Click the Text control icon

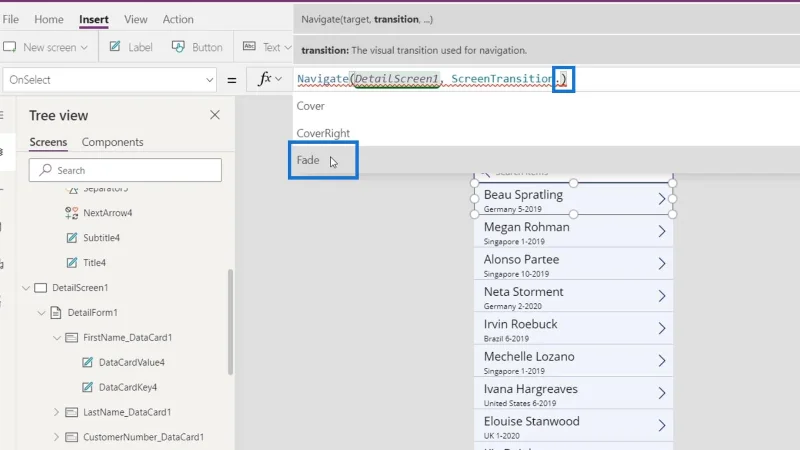click(249, 46)
